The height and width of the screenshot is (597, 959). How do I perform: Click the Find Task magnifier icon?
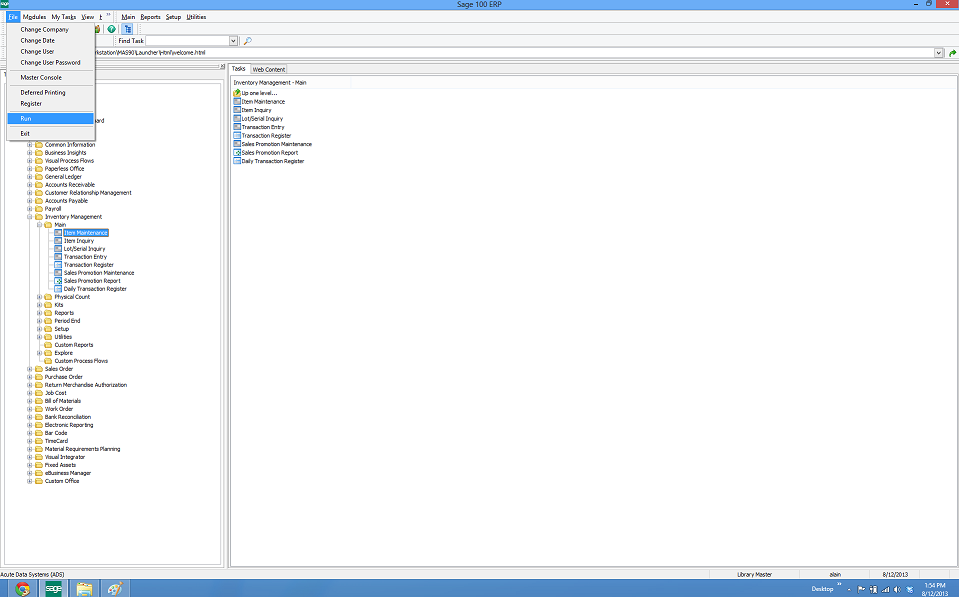click(x=248, y=41)
